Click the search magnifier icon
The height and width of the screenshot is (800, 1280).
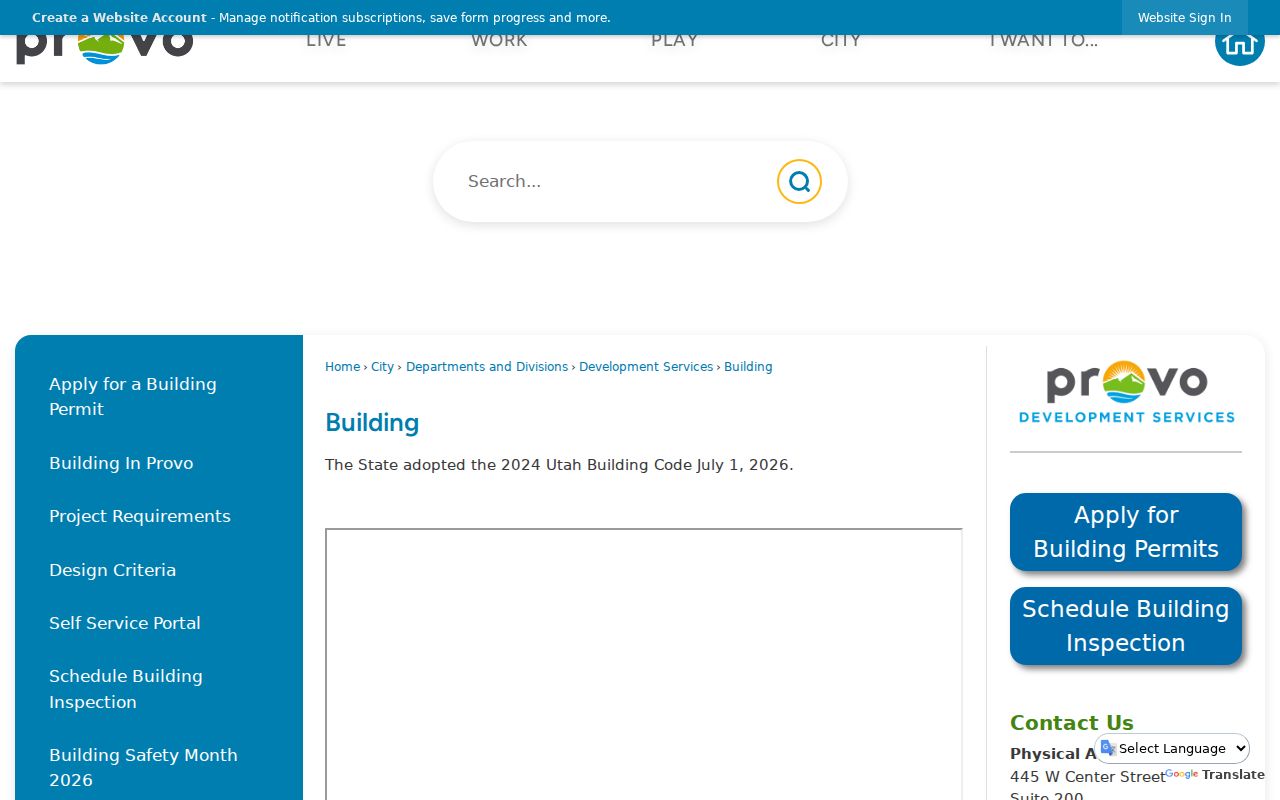[799, 181]
